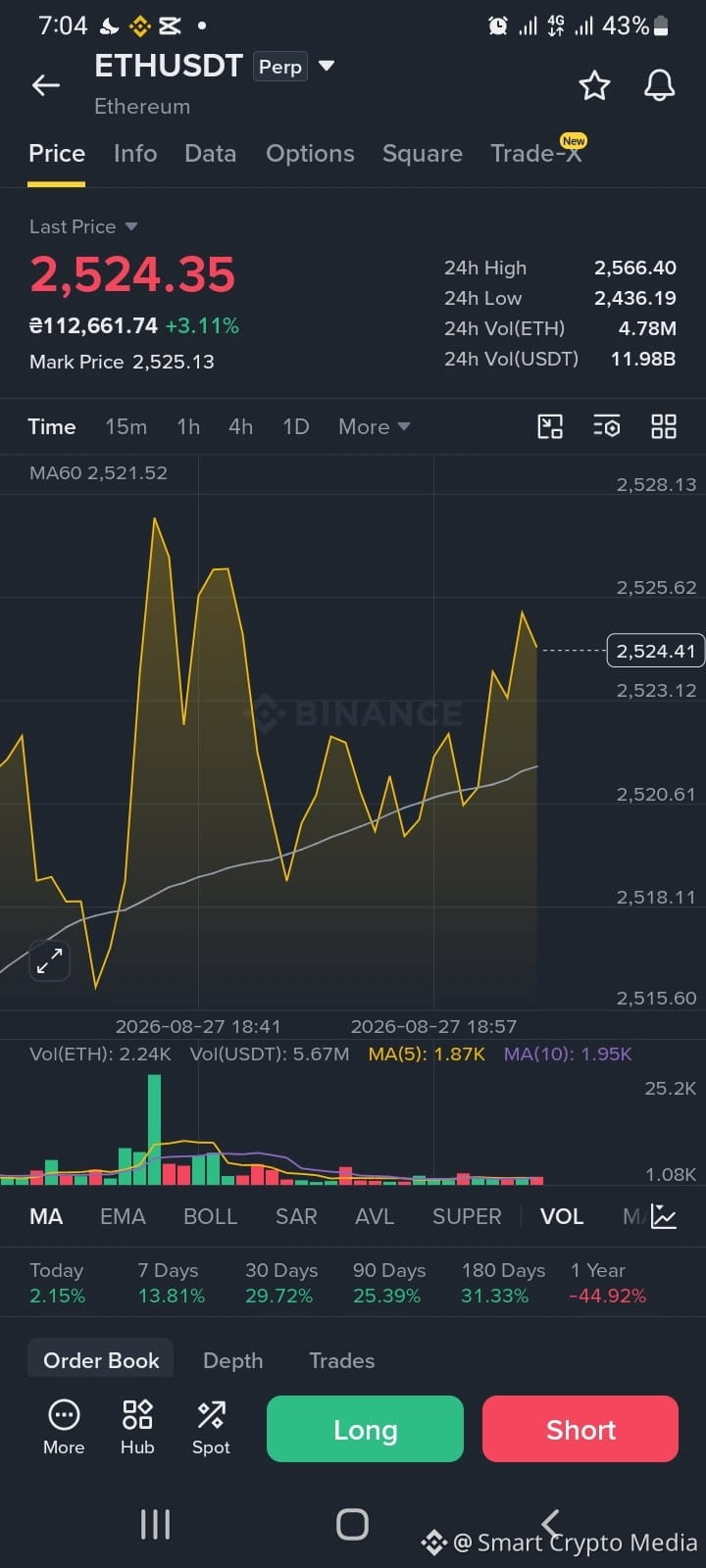Open the Order Book tab
Screen dimensions: 706x1568
[x=101, y=1360]
